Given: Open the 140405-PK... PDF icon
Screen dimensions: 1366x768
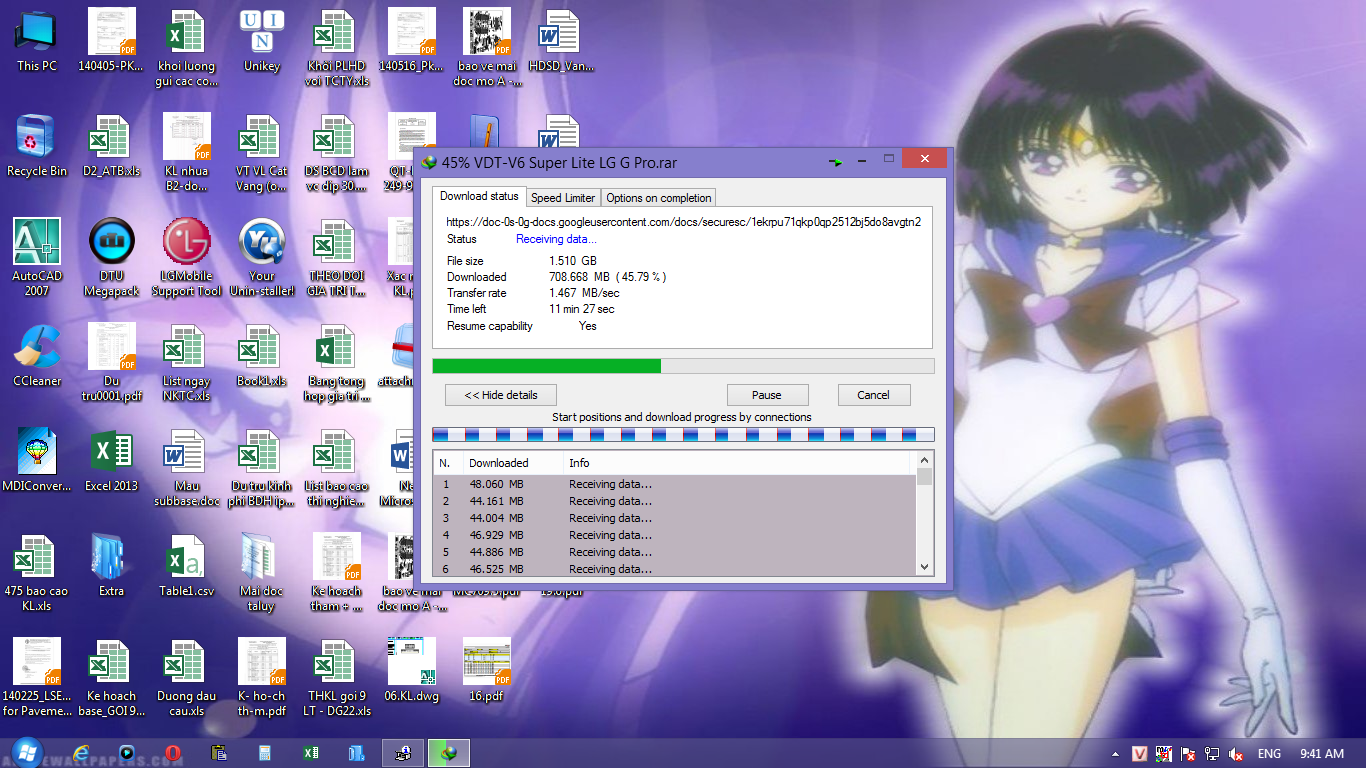Looking at the screenshot, I should (112, 41).
